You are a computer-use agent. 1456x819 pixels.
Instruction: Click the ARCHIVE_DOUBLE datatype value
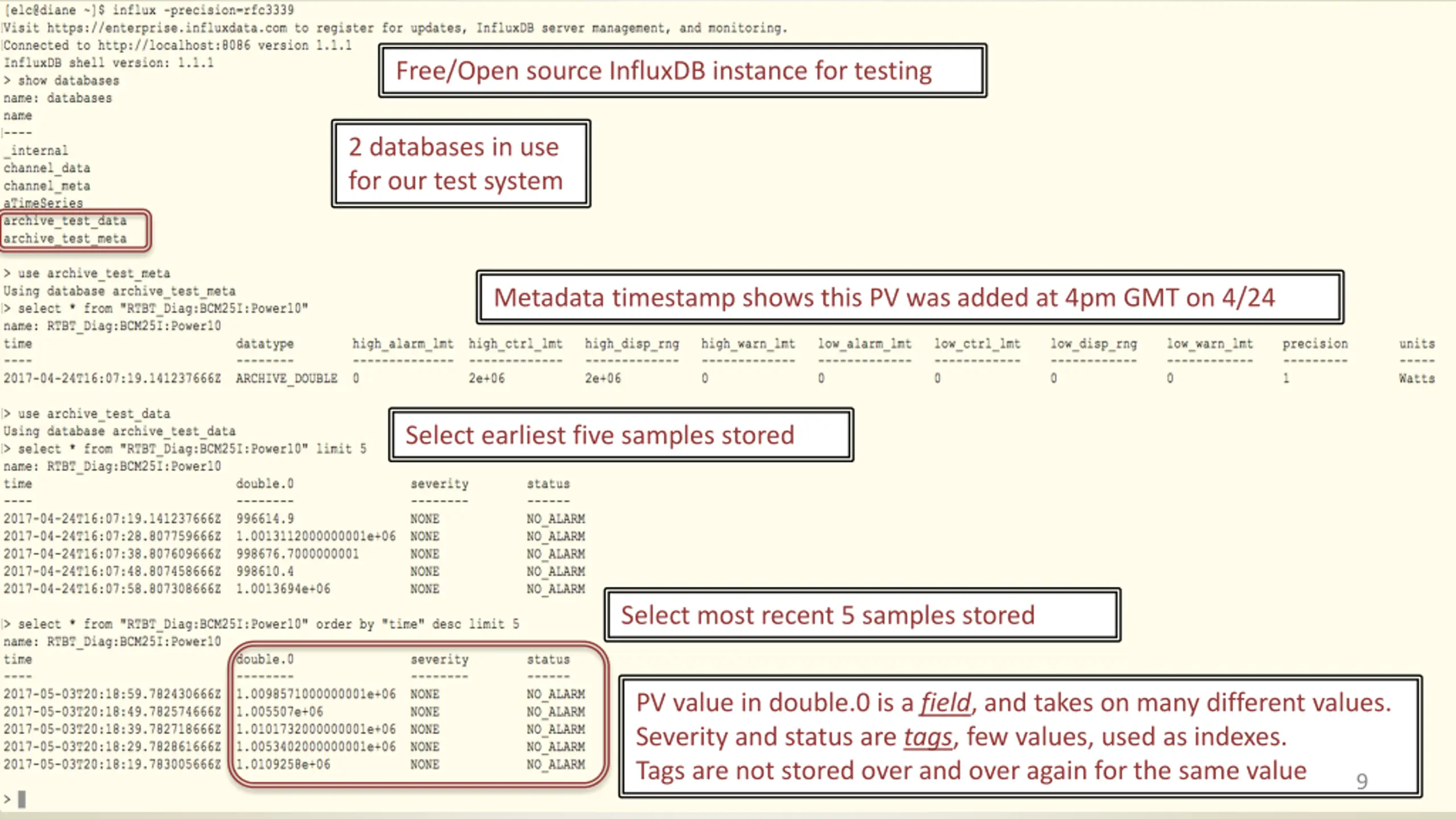287,378
